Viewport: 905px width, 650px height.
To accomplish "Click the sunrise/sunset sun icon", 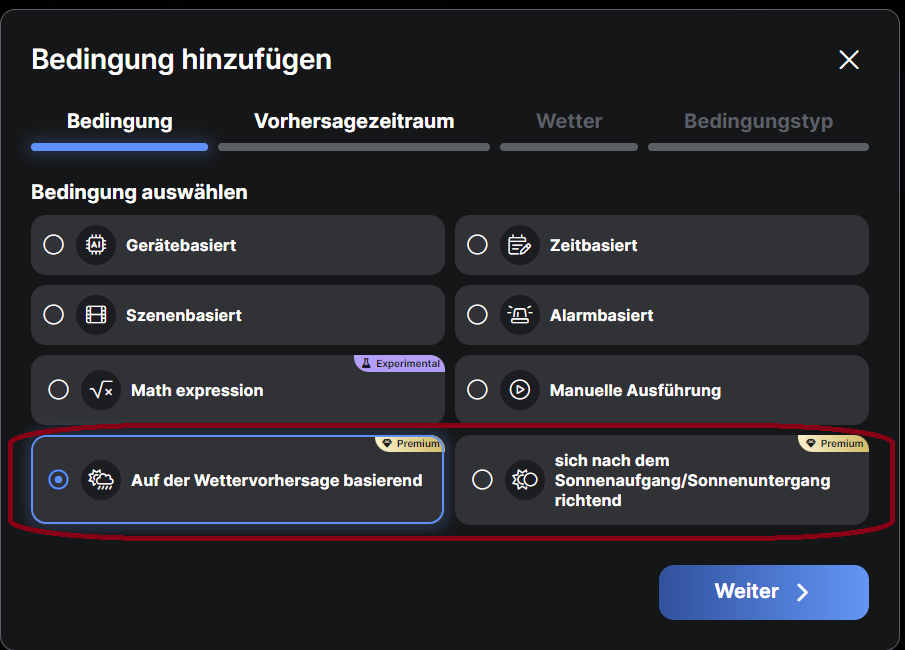I will point(524,480).
